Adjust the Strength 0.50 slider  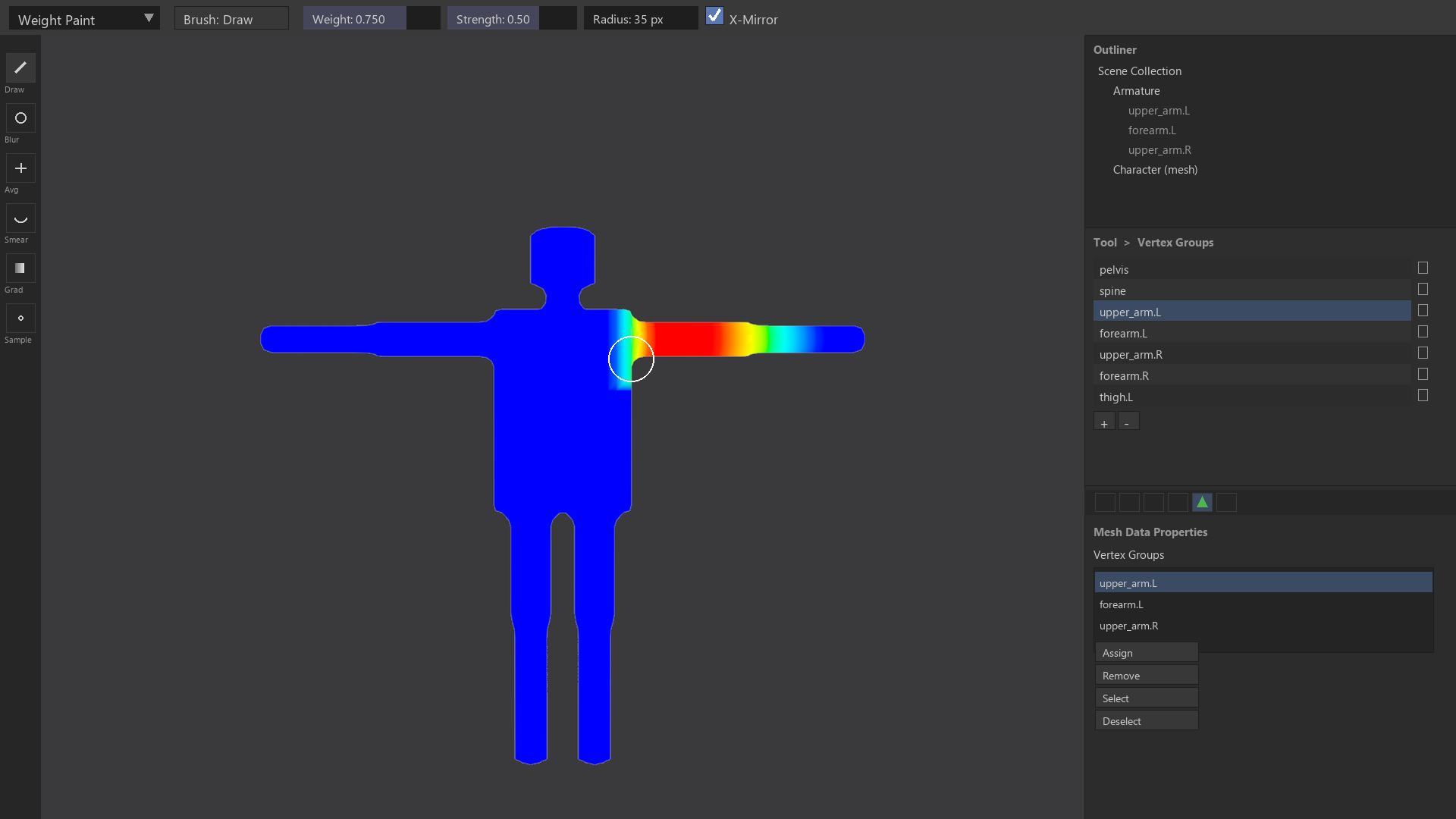(x=512, y=19)
